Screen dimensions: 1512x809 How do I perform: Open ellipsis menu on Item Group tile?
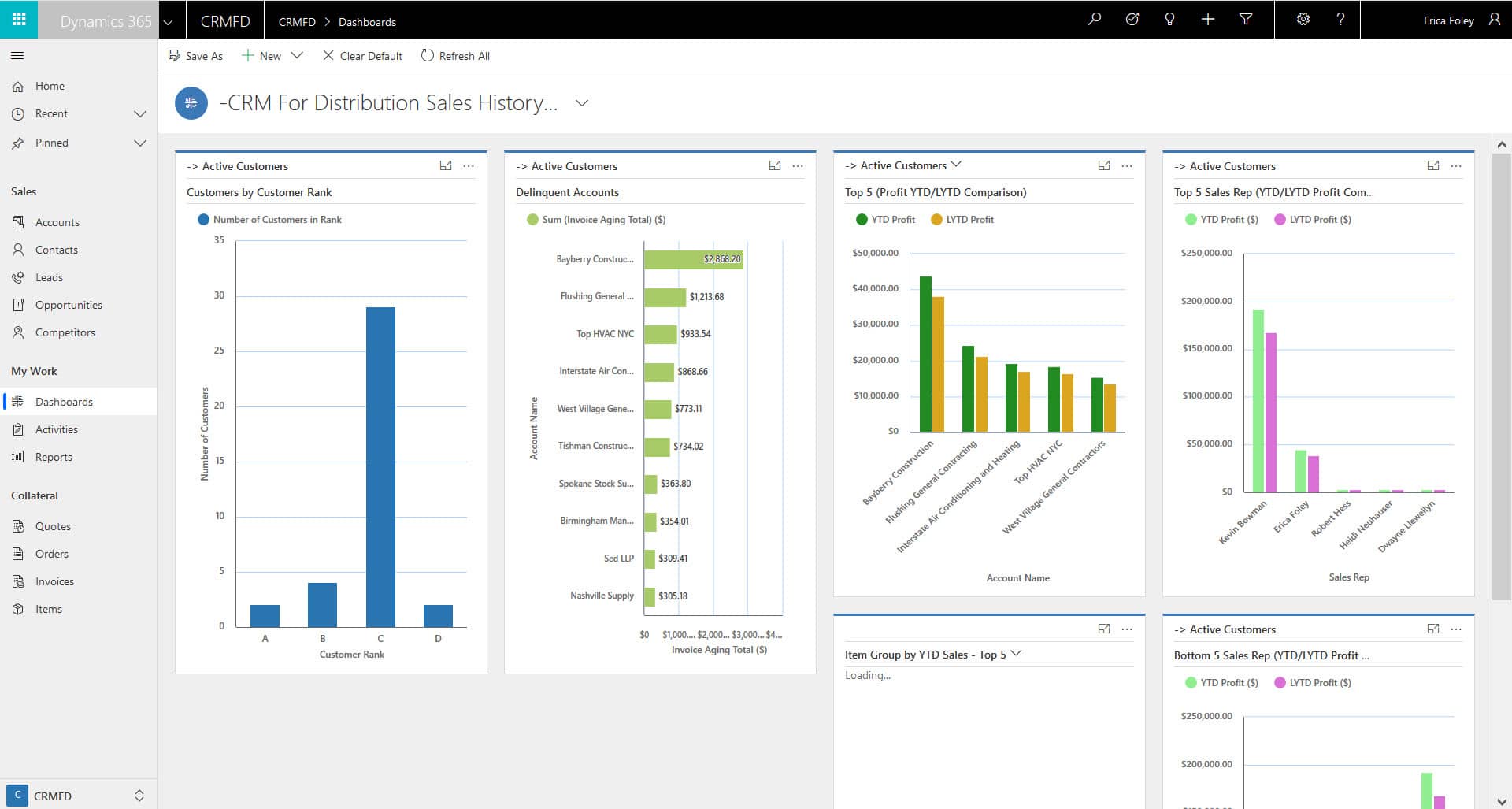[x=1127, y=629]
